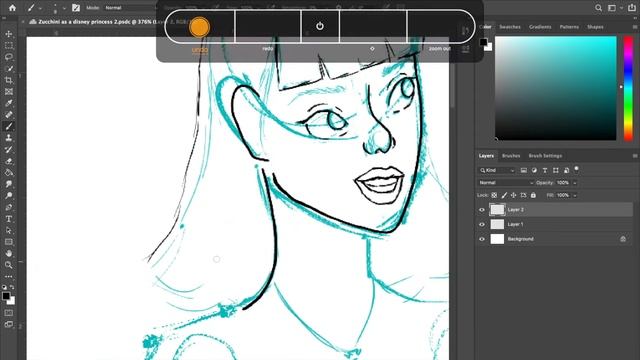The height and width of the screenshot is (360, 640).
Task: Select the Smudge tool
Action: tap(9, 184)
